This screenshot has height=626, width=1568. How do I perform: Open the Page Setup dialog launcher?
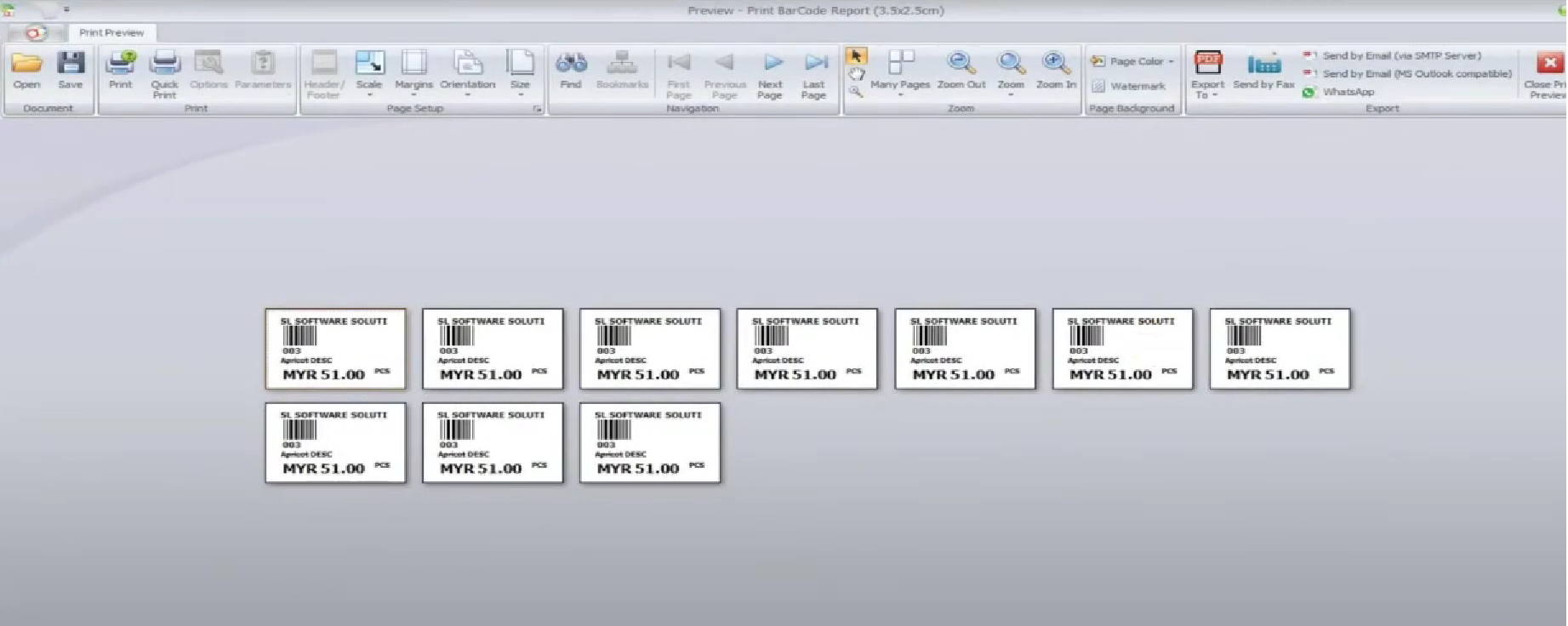[538, 109]
